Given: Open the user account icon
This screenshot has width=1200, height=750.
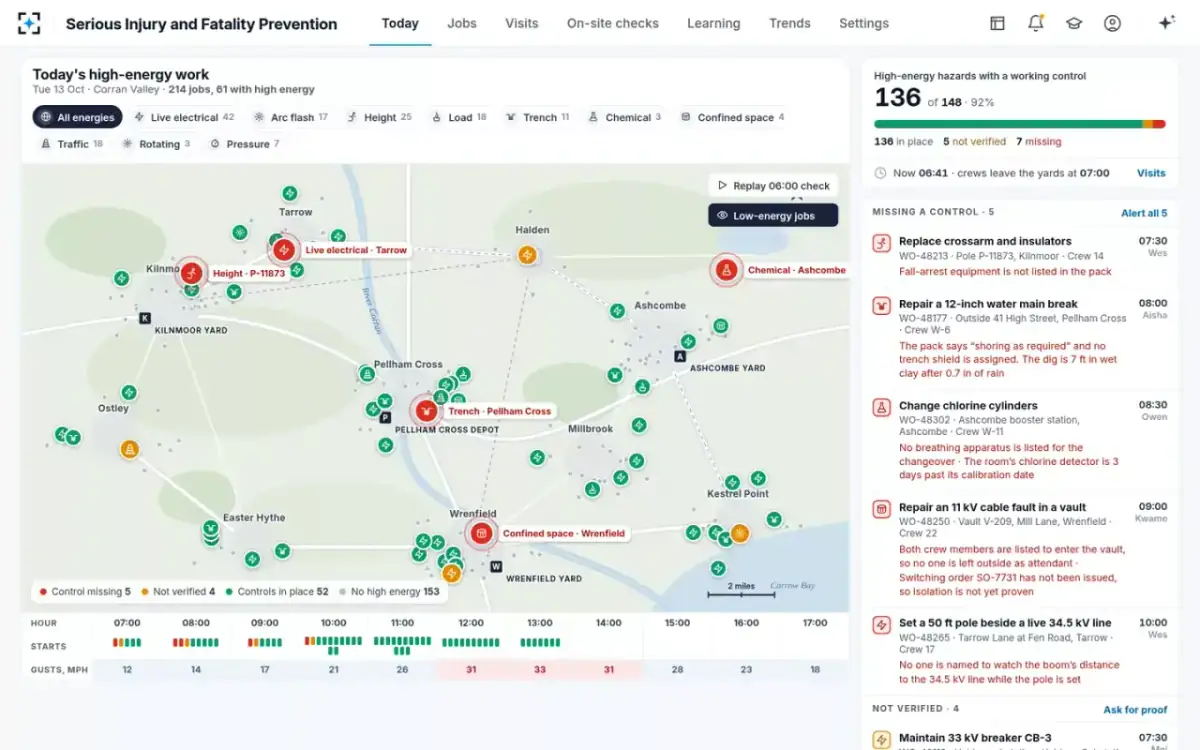Looking at the screenshot, I should [1112, 23].
